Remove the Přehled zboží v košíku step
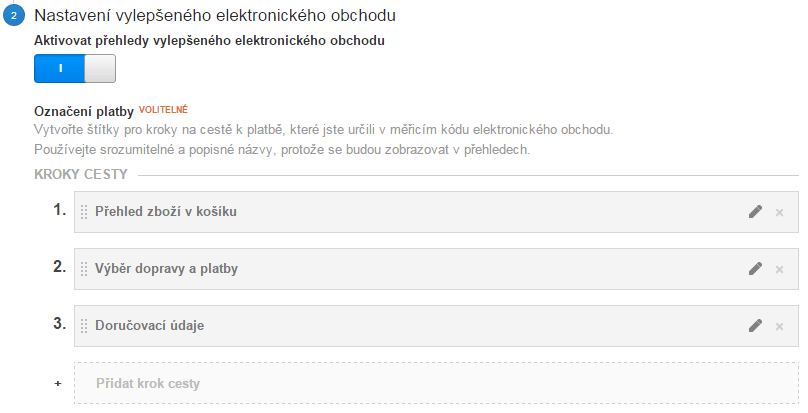 [x=779, y=212]
